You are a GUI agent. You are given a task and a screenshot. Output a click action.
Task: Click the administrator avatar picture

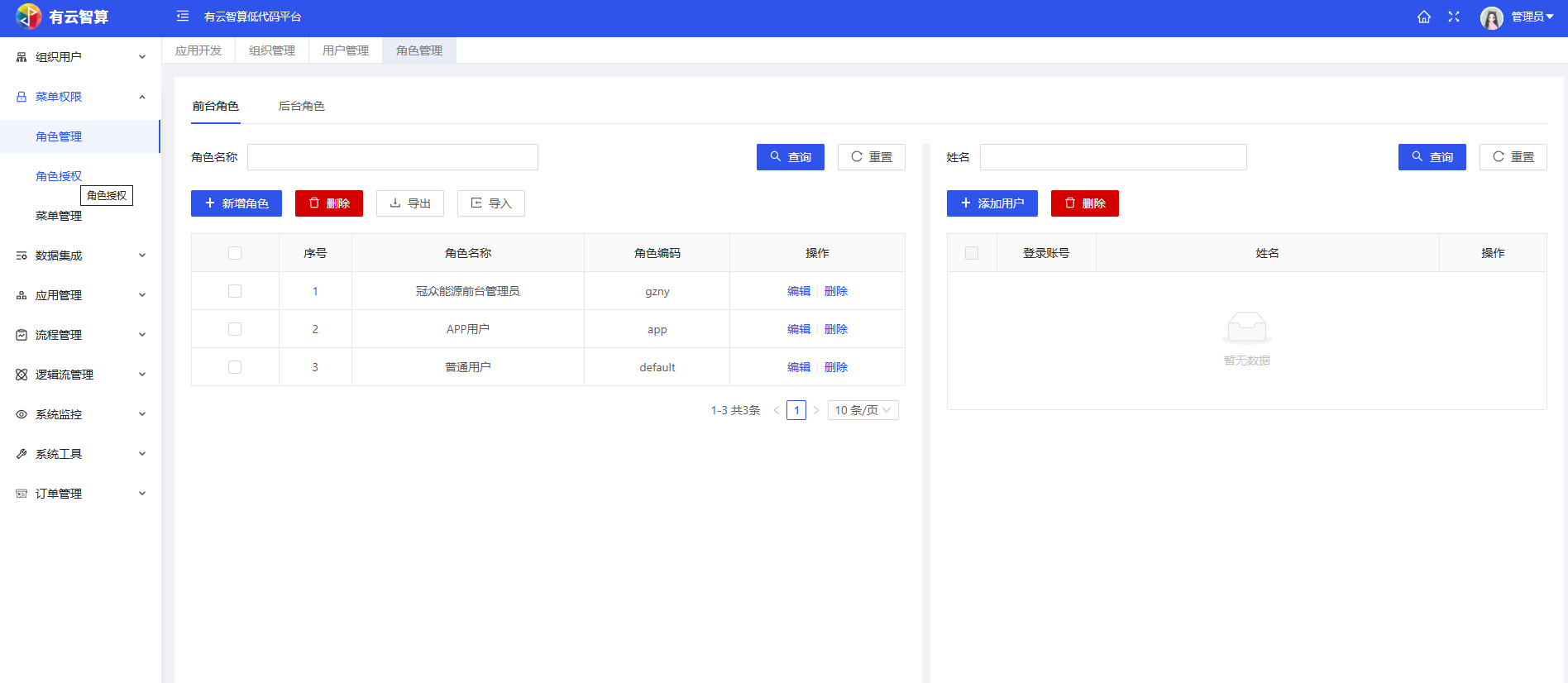(x=1491, y=17)
